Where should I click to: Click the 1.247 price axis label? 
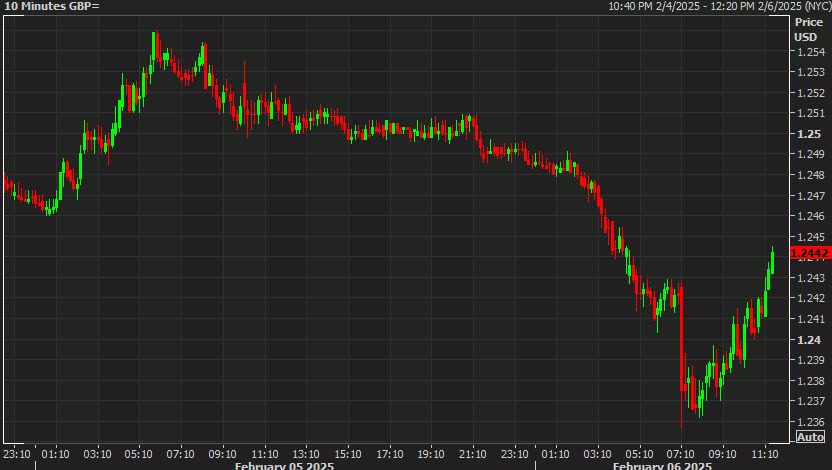click(811, 196)
